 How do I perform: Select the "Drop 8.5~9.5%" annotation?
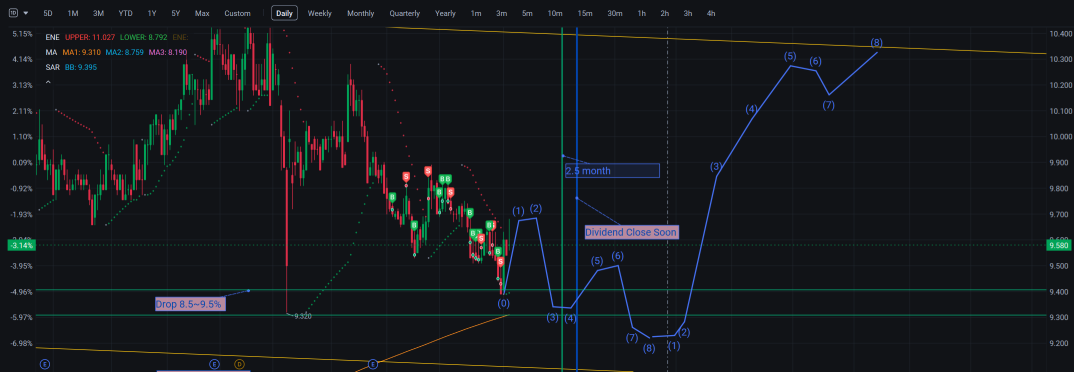190,304
